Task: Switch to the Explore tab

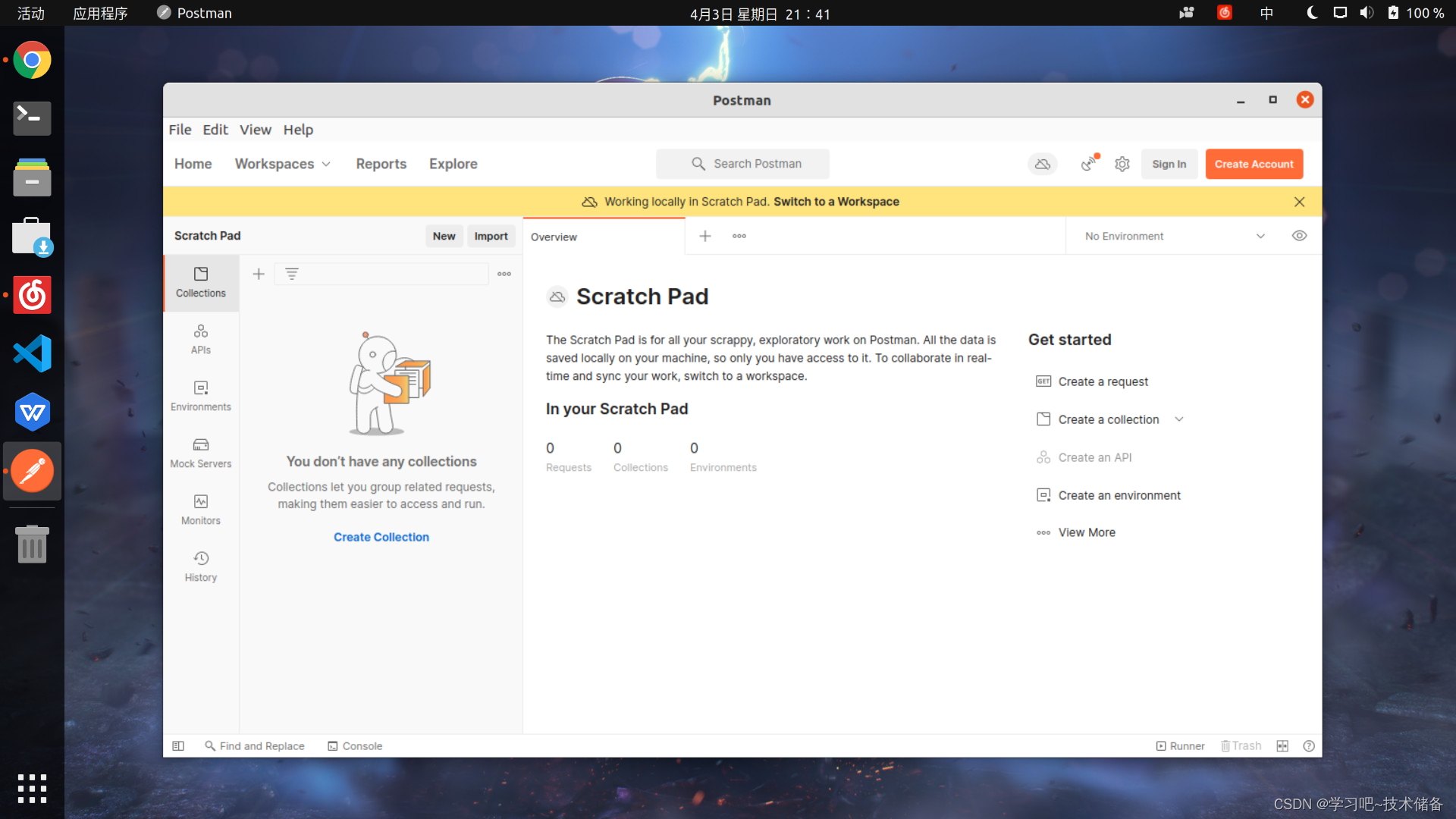Action: pyautogui.click(x=453, y=164)
